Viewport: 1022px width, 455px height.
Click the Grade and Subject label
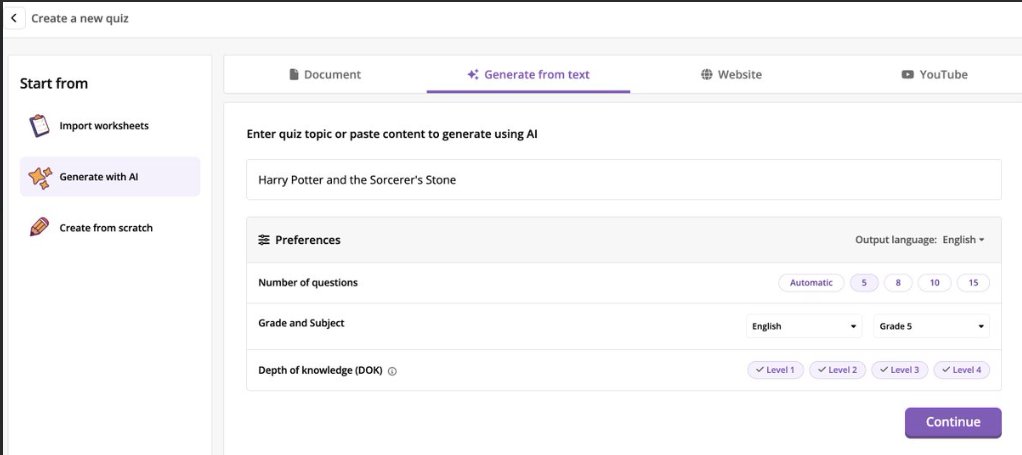(301, 323)
